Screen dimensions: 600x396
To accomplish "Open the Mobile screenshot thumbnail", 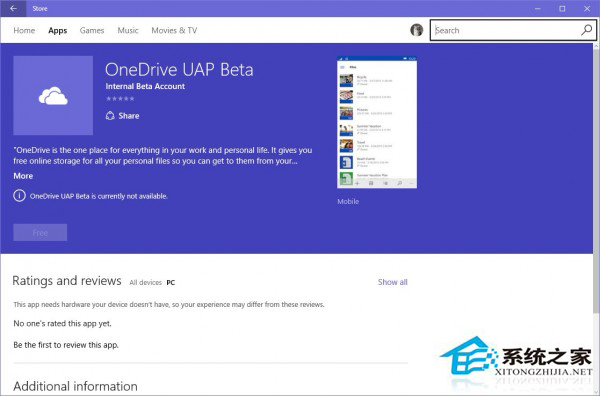I will point(377,122).
